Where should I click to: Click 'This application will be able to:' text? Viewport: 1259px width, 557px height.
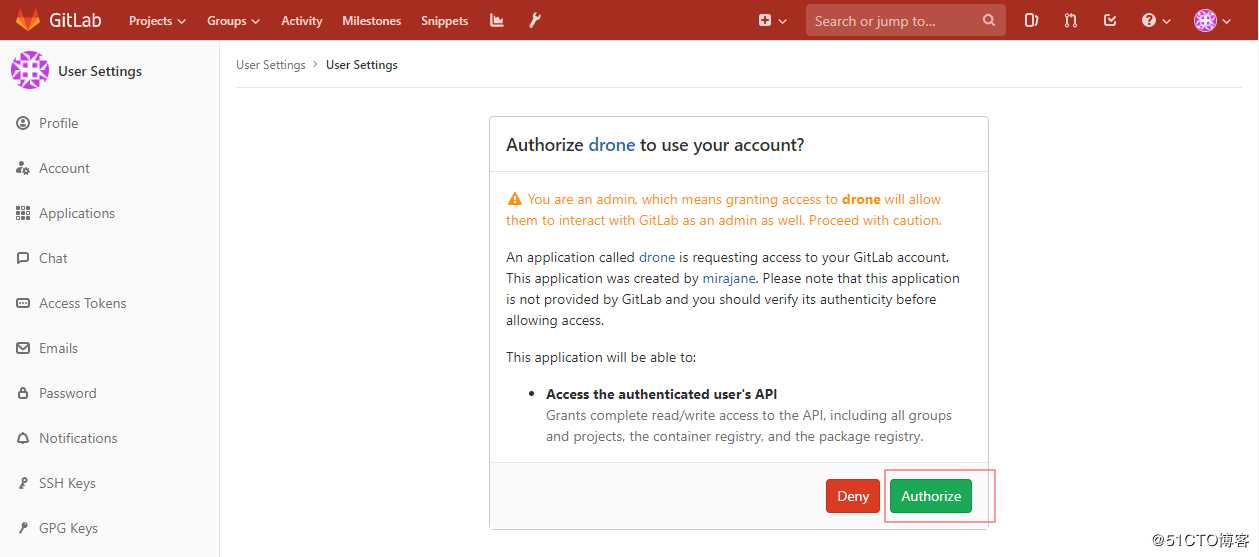click(601, 357)
